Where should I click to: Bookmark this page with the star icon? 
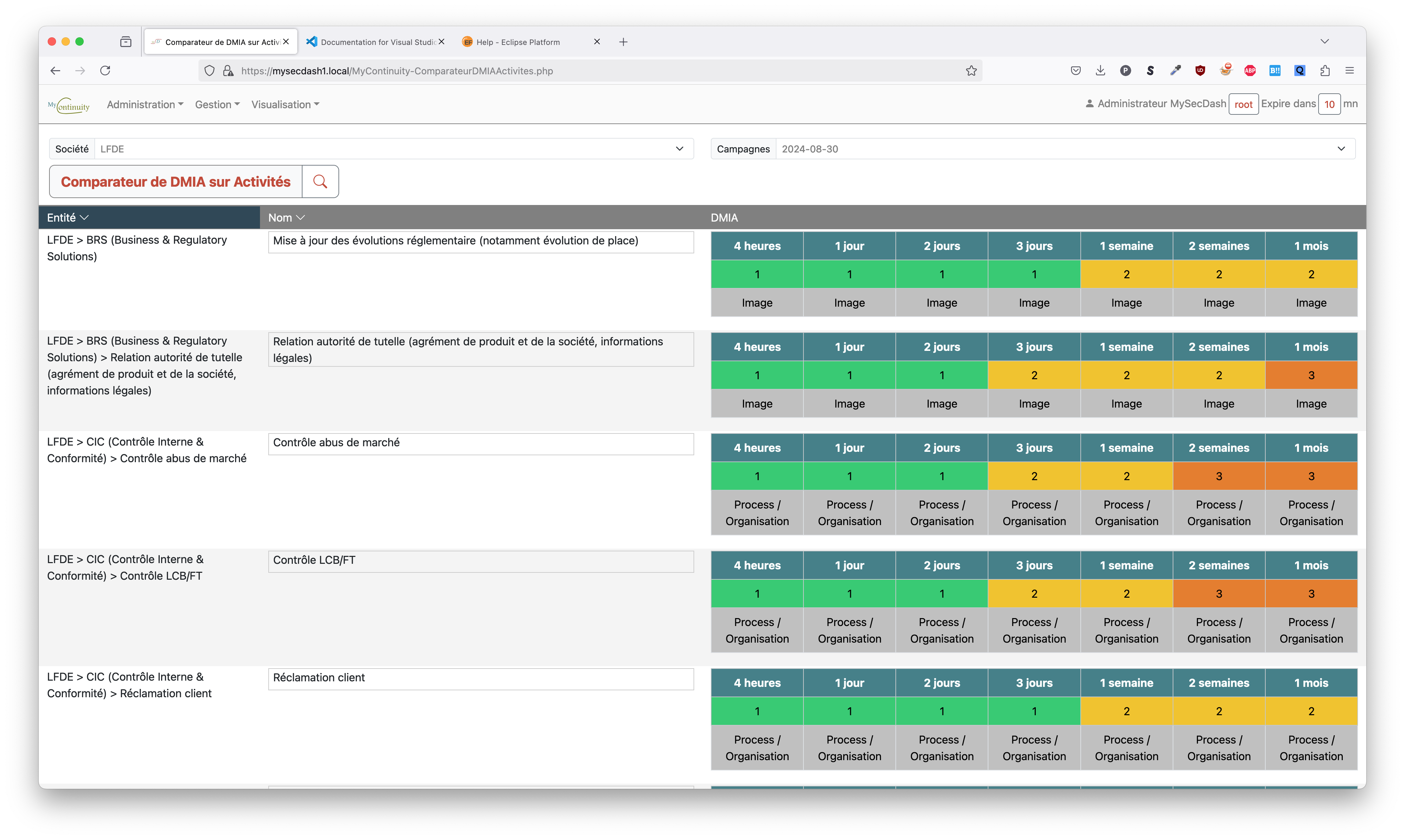[x=971, y=71]
